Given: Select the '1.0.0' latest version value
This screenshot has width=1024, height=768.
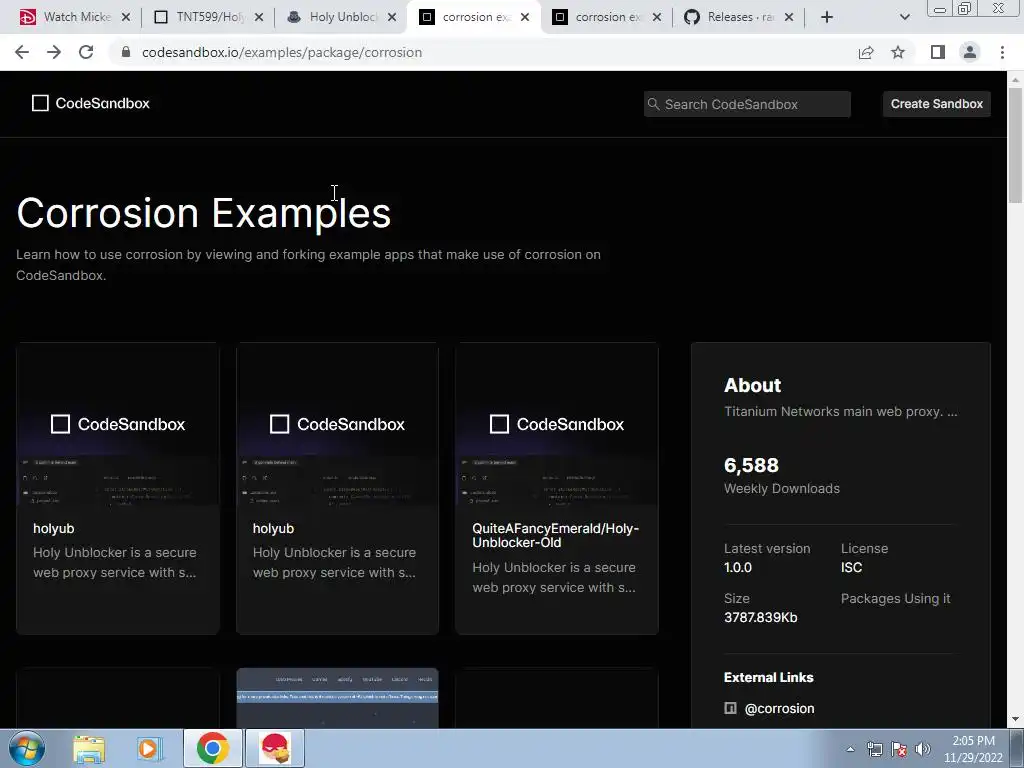Looking at the screenshot, I should point(738,568).
